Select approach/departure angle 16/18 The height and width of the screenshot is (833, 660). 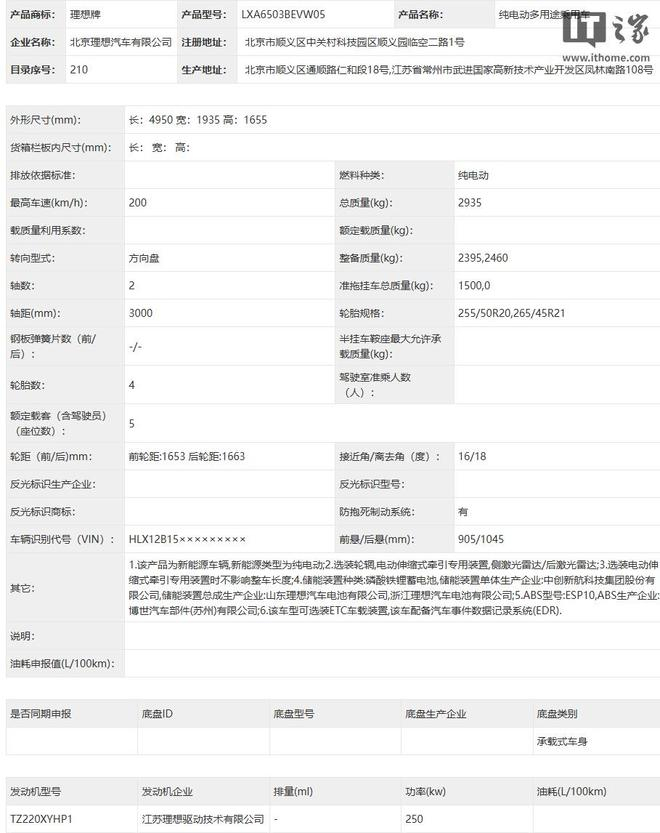coord(472,456)
